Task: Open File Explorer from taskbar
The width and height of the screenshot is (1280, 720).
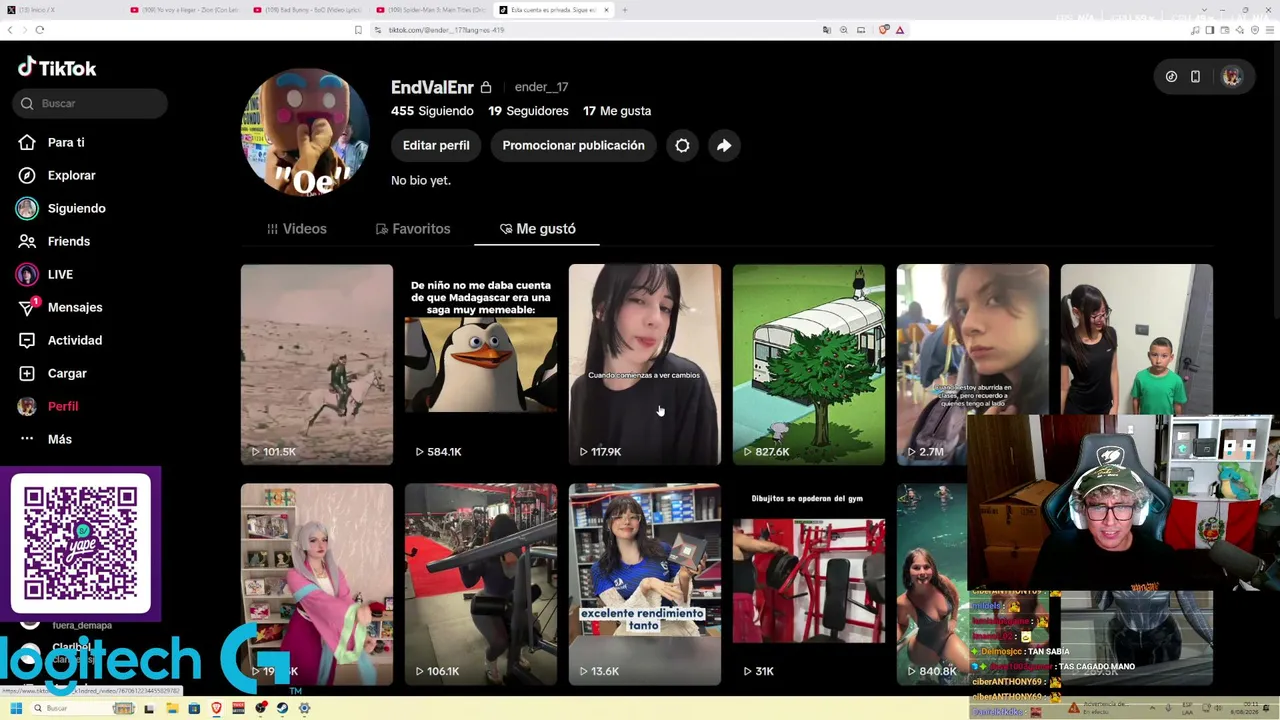Action: point(172,708)
